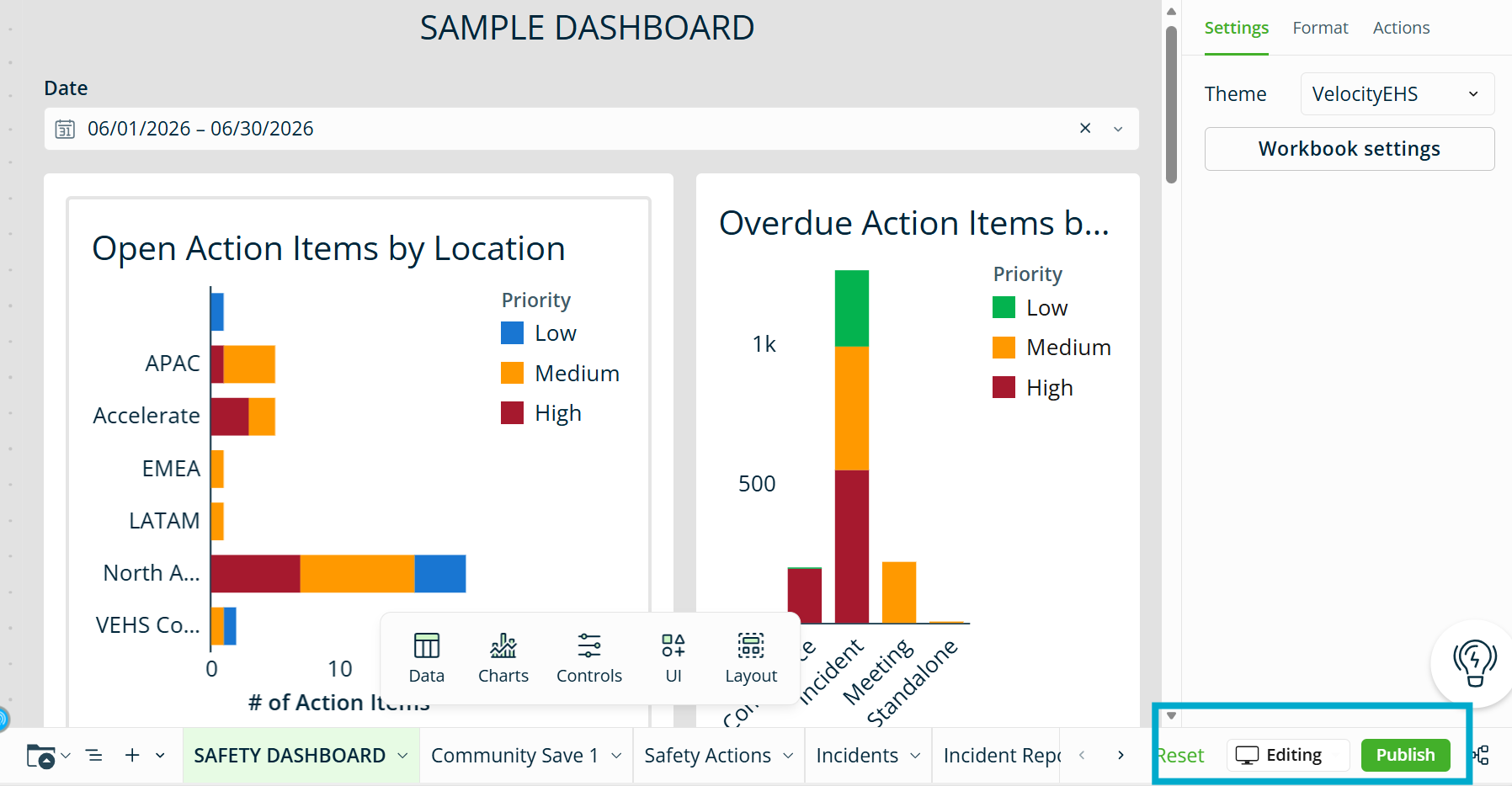Open the Data element menu
Image resolution: width=1512 pixels, height=786 pixels.
pyautogui.click(x=426, y=658)
